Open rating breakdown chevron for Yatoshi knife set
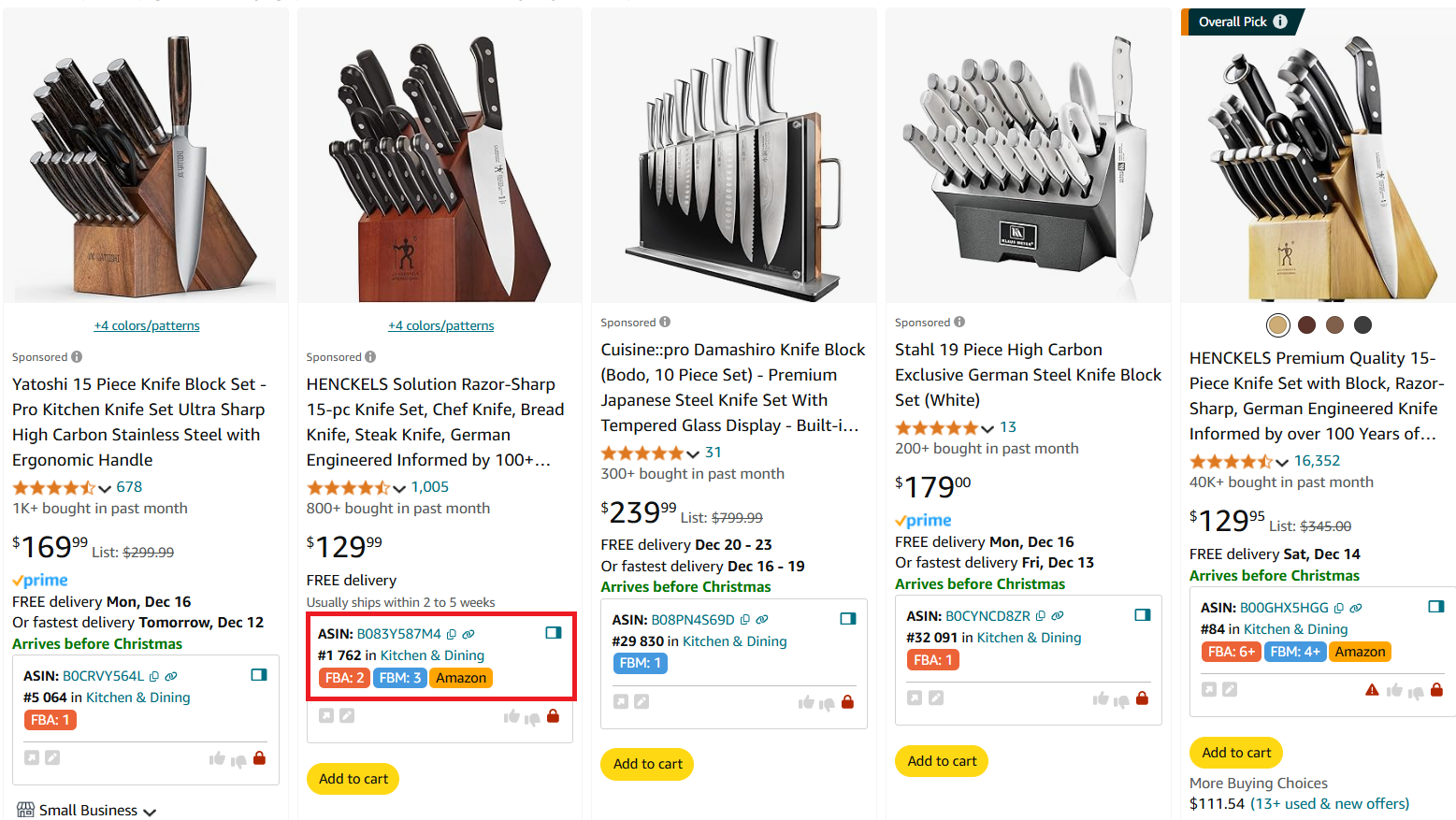This screenshot has width=1456, height=820. 105,488
